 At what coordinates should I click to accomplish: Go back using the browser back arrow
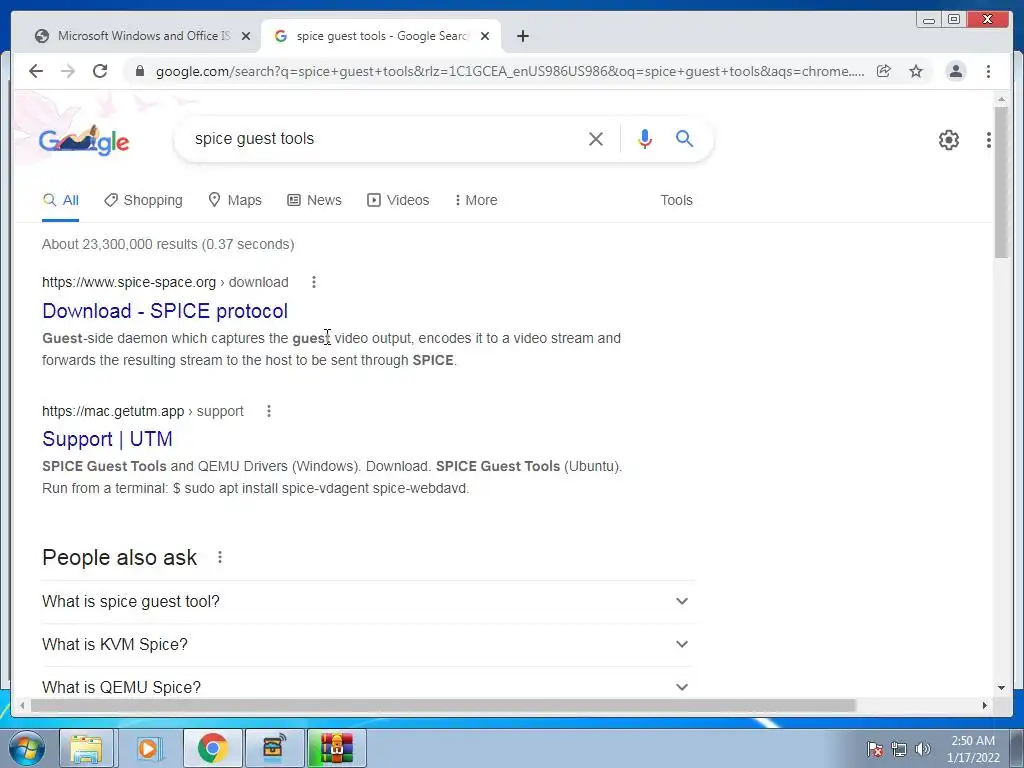36,71
